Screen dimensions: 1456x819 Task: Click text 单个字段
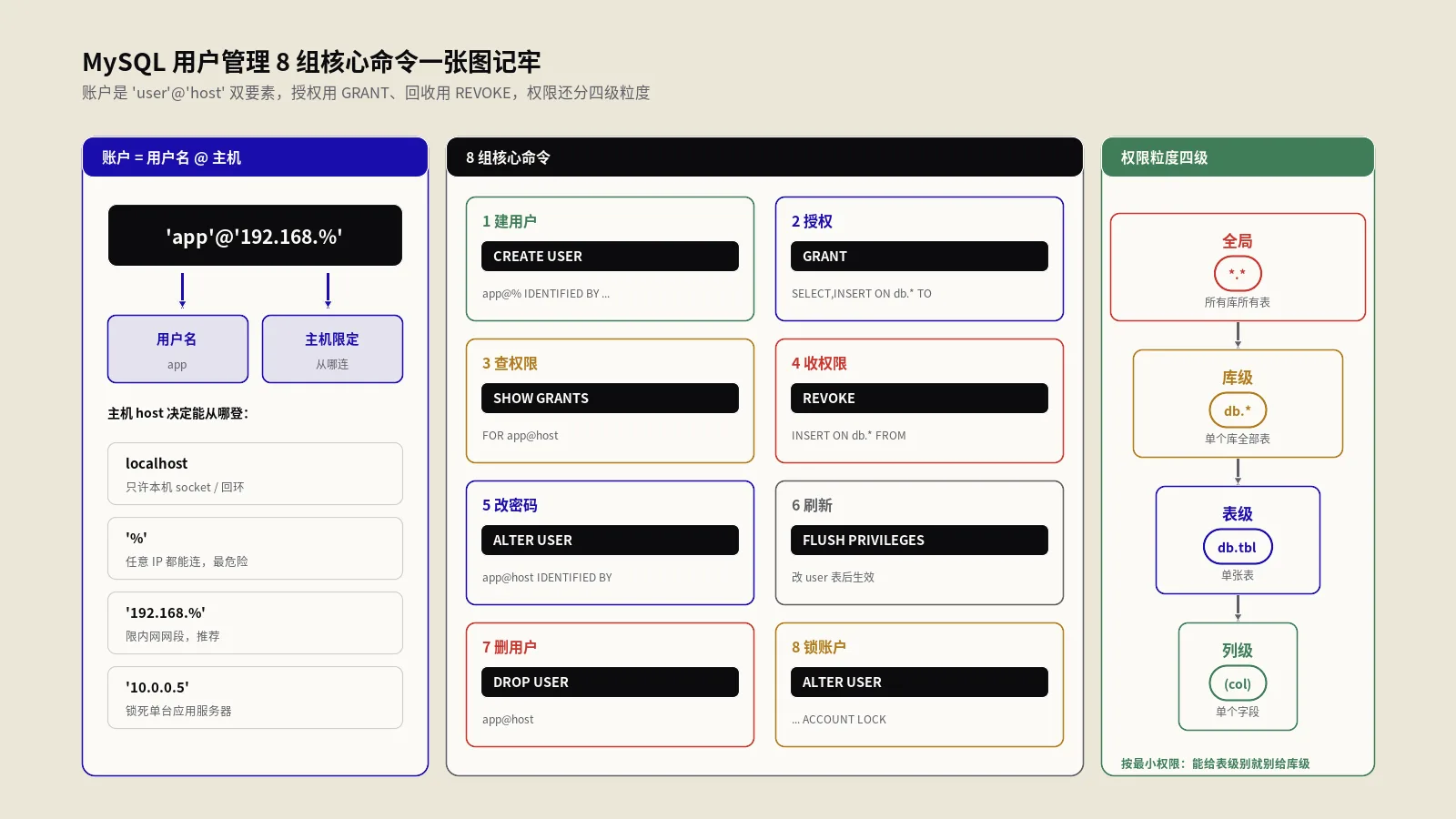(x=1238, y=712)
